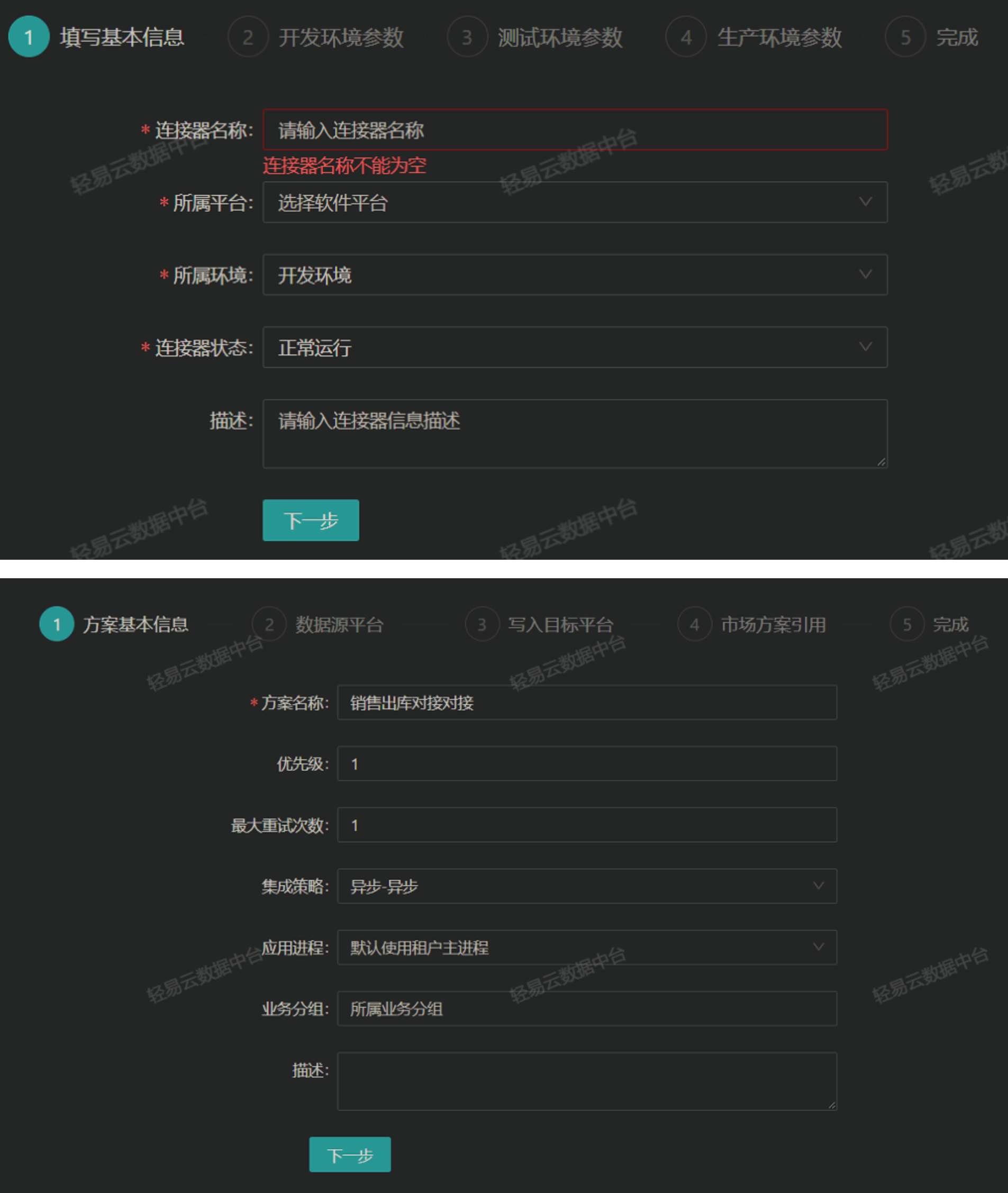The width and height of the screenshot is (1008, 1193).
Task: Click the 最大重试次数 retry count input
Action: point(586,824)
